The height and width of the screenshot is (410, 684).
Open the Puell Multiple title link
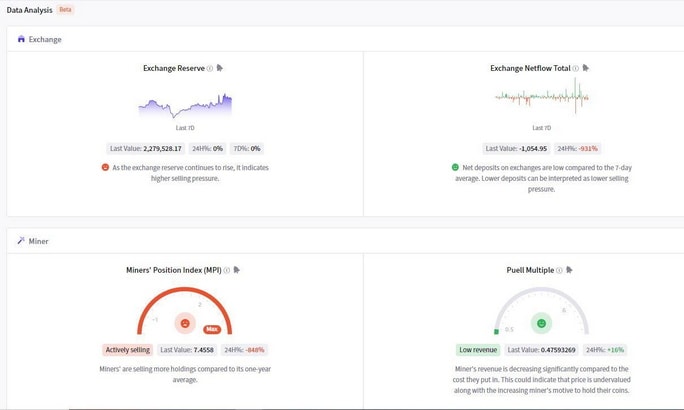click(530, 270)
